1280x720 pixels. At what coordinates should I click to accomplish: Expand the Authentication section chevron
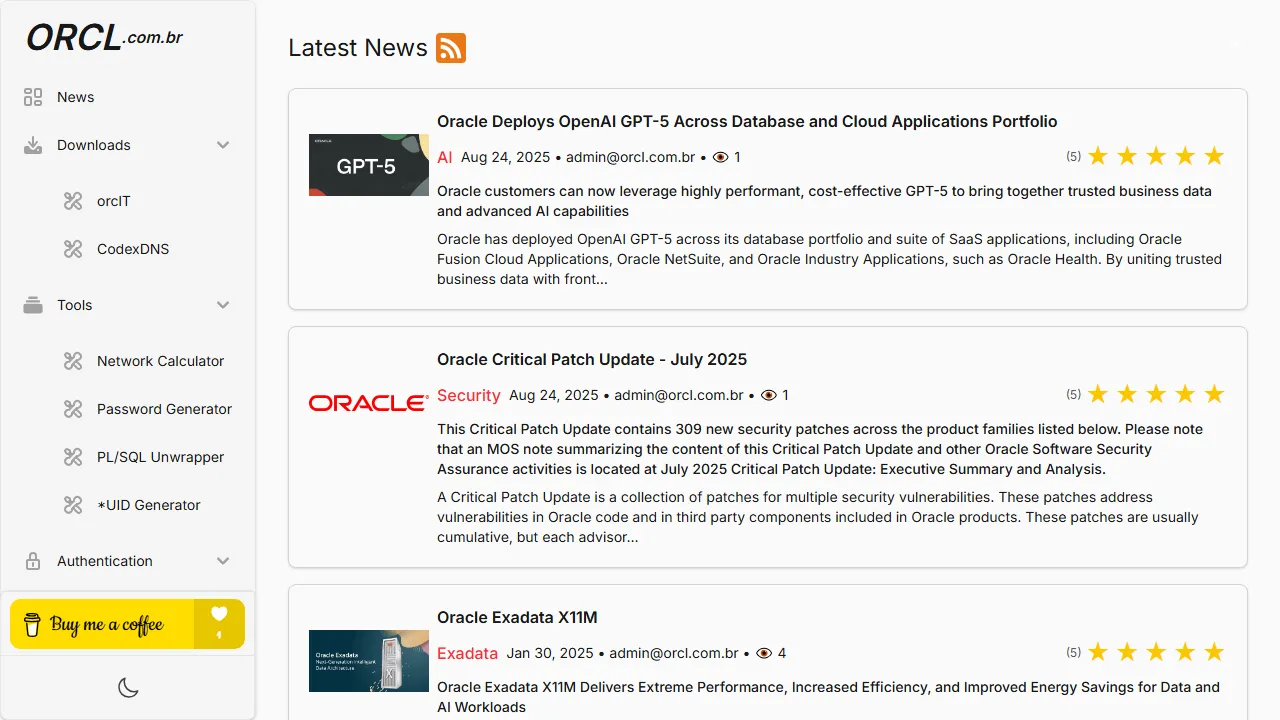(222, 561)
